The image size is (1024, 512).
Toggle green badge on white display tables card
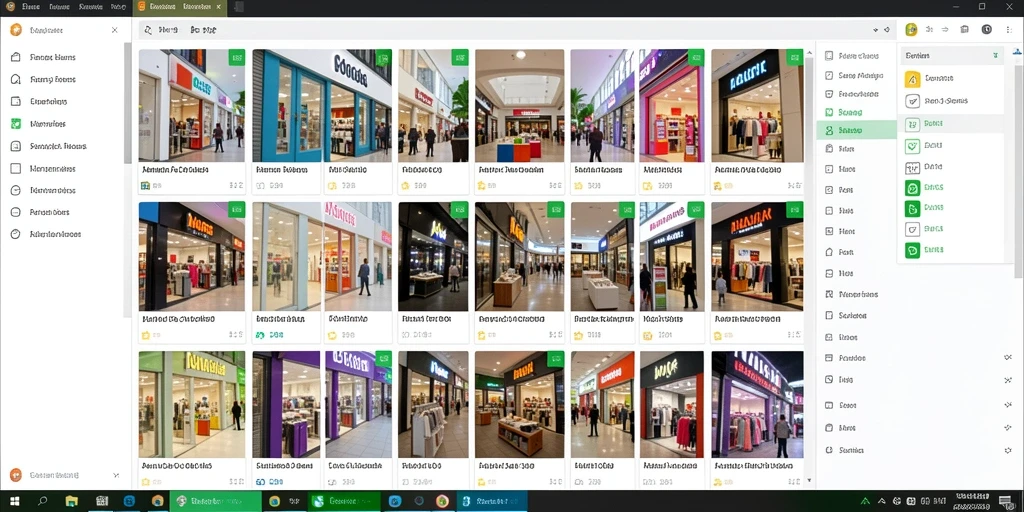[626, 210]
